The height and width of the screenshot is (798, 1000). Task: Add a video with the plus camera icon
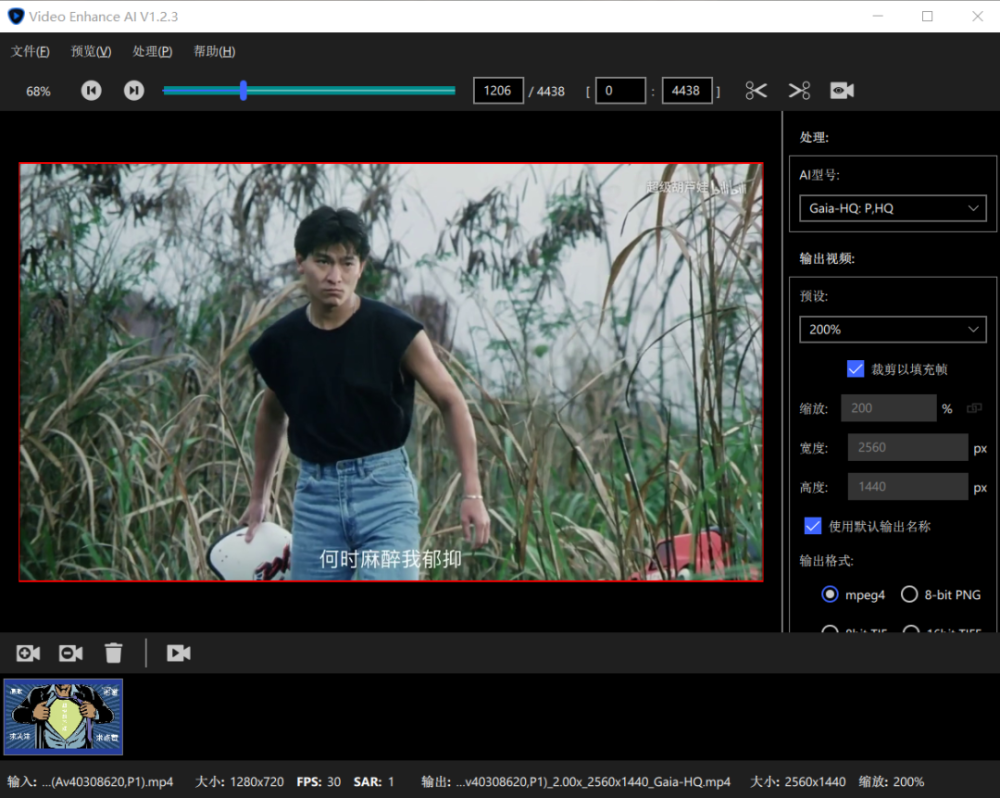click(x=28, y=653)
